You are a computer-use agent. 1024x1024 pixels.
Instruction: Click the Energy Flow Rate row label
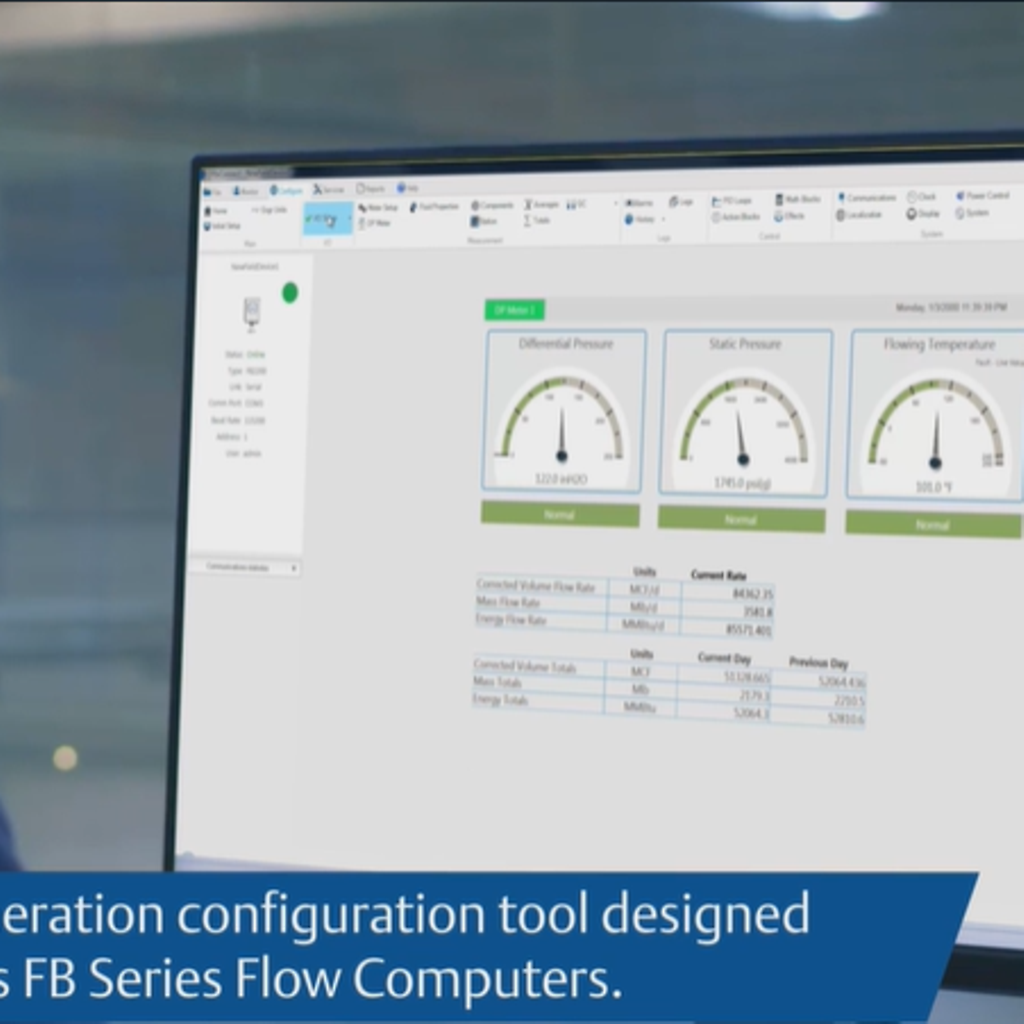tap(511, 619)
